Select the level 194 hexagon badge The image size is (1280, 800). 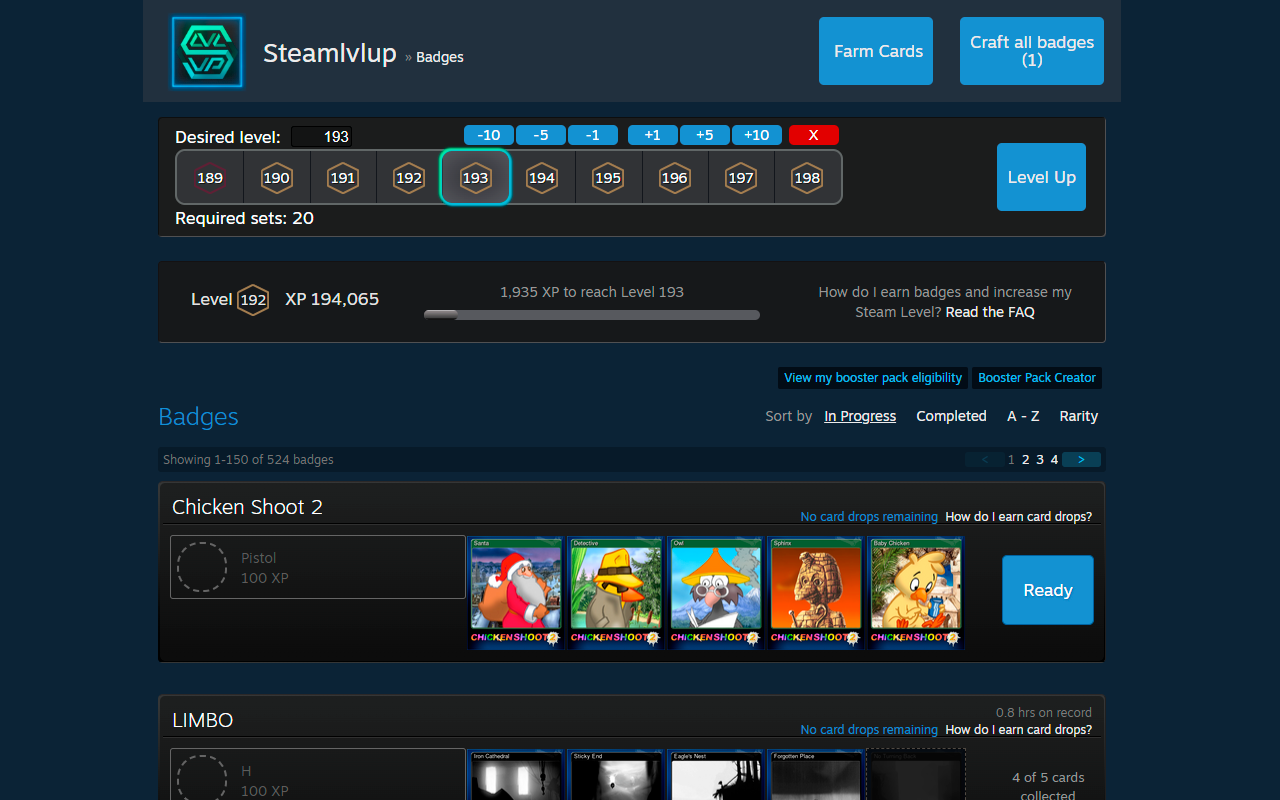coord(542,177)
